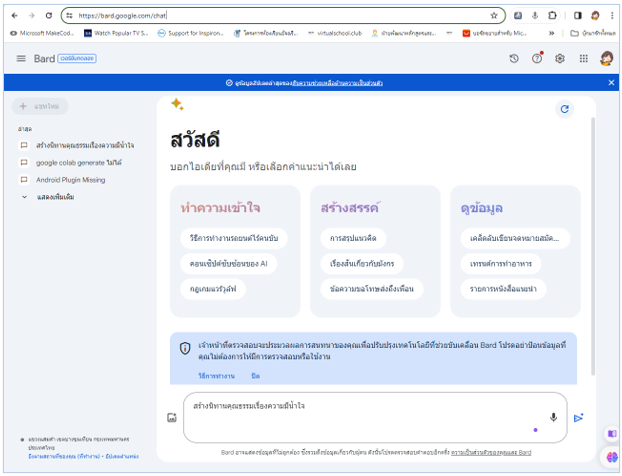Open the privacy help link in blue banner
622x476 pixels.
[338, 83]
